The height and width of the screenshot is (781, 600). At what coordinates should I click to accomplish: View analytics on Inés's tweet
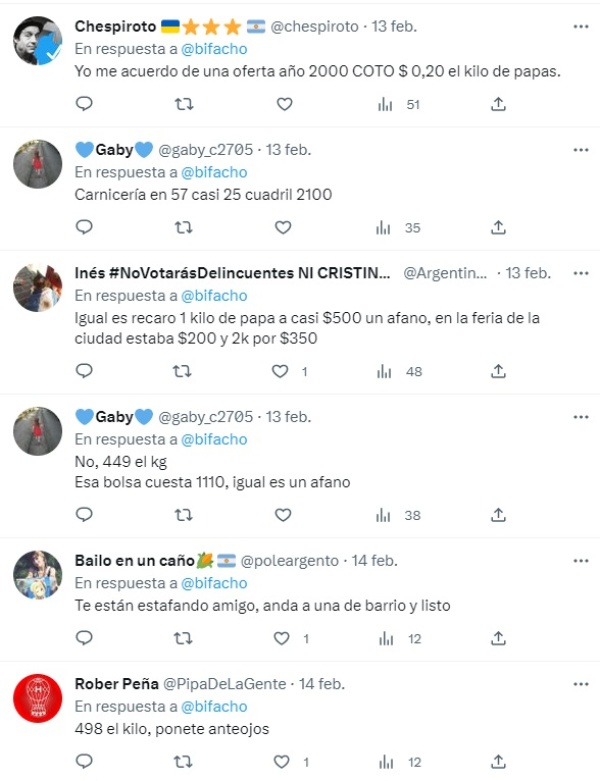(384, 371)
